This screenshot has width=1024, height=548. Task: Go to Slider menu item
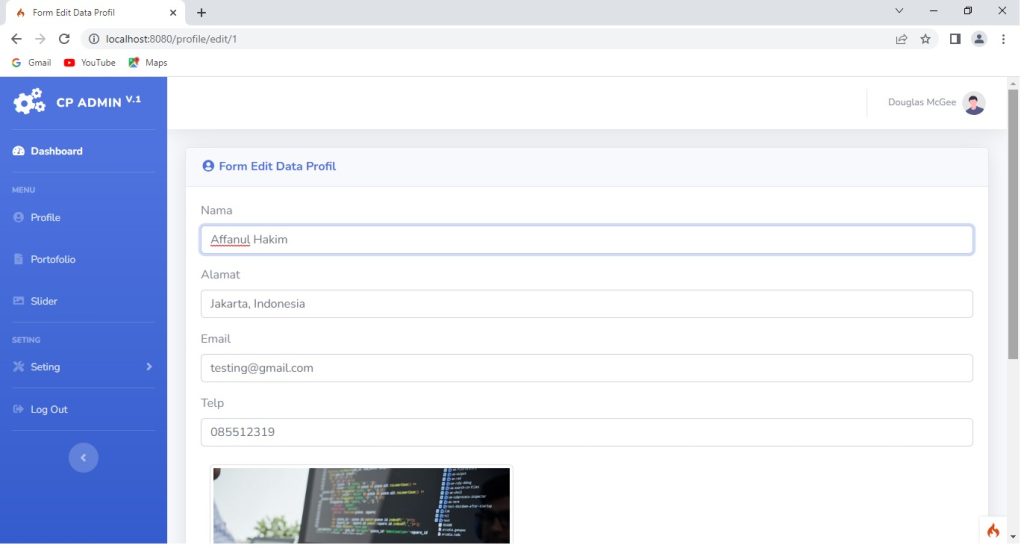(43, 301)
